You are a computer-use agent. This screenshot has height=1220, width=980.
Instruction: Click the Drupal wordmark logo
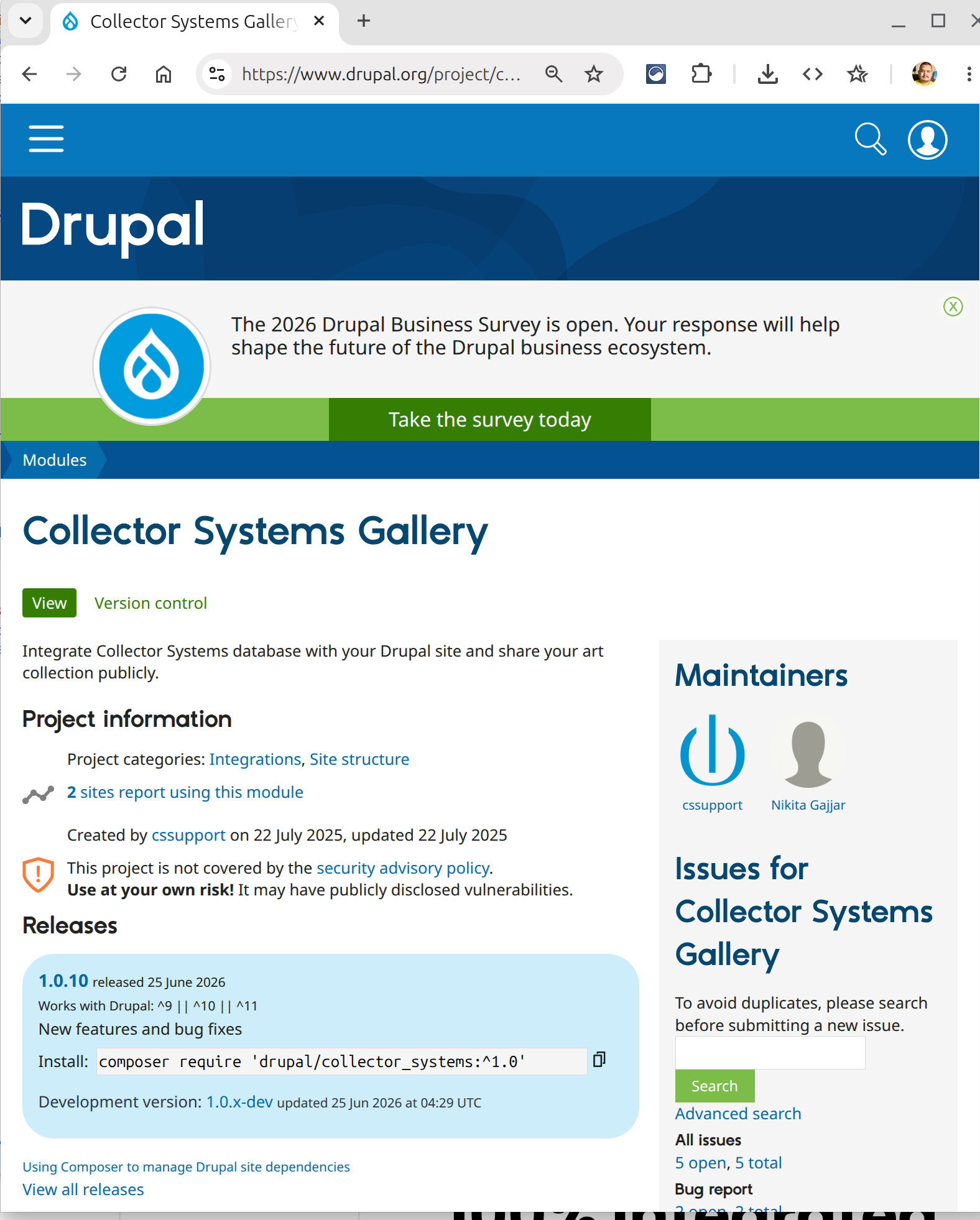[x=113, y=228]
